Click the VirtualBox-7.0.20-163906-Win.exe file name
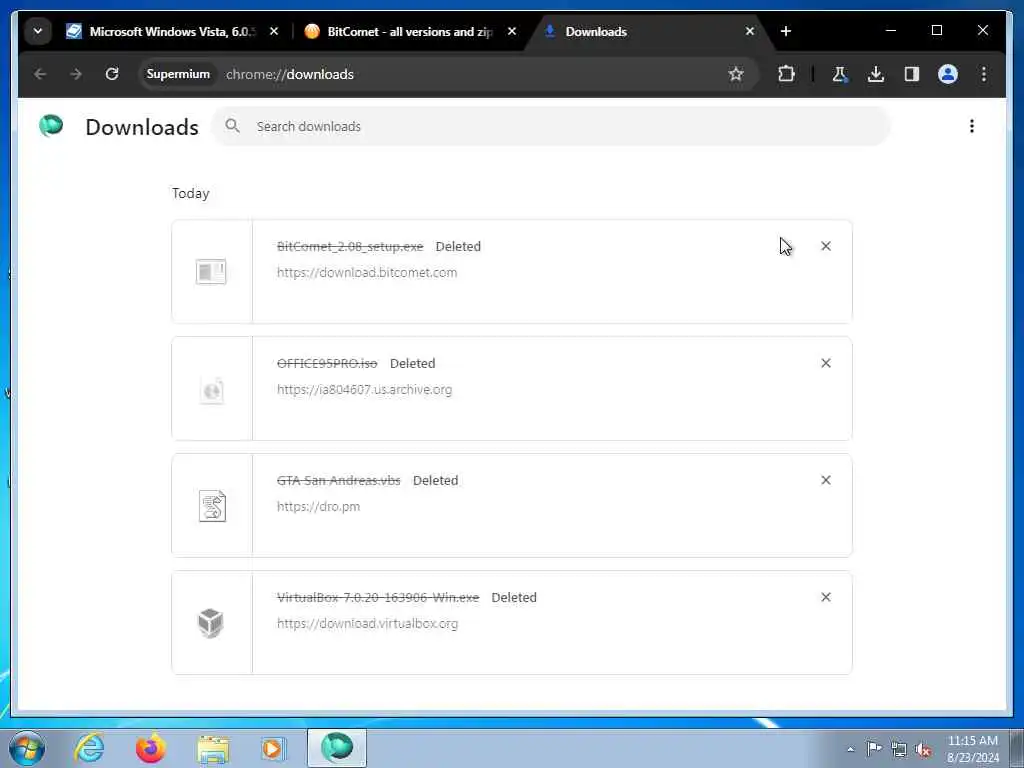This screenshot has height=768, width=1024. click(378, 597)
